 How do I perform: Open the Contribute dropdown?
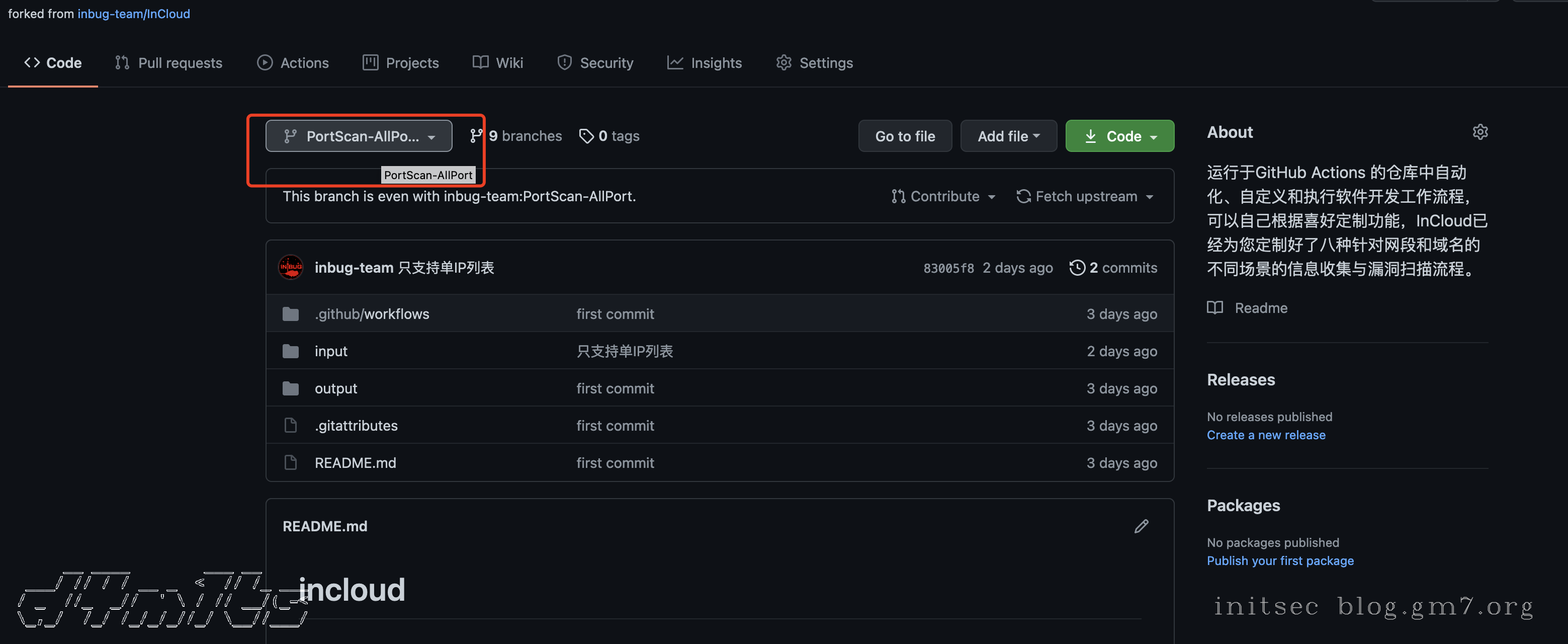943,196
